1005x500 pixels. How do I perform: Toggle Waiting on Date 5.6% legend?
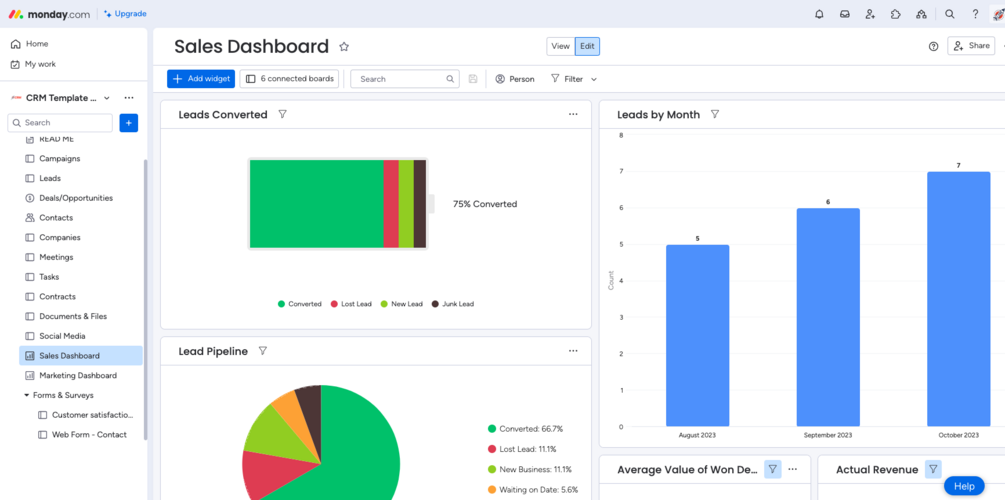click(533, 490)
